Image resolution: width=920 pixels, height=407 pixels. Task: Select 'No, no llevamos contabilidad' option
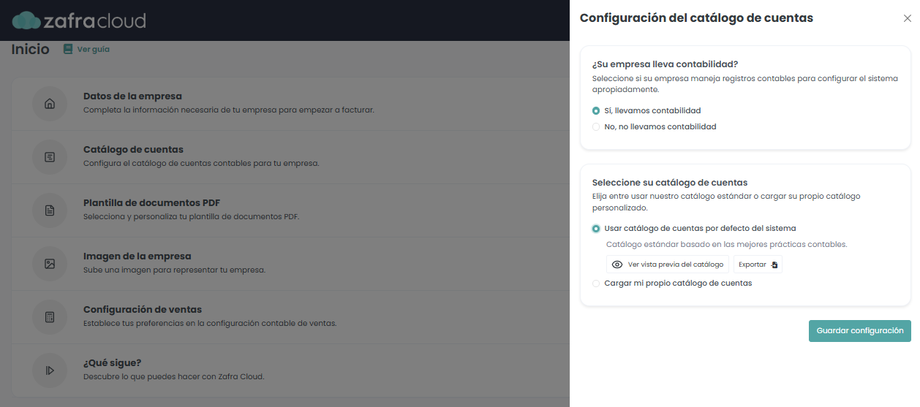tap(596, 127)
